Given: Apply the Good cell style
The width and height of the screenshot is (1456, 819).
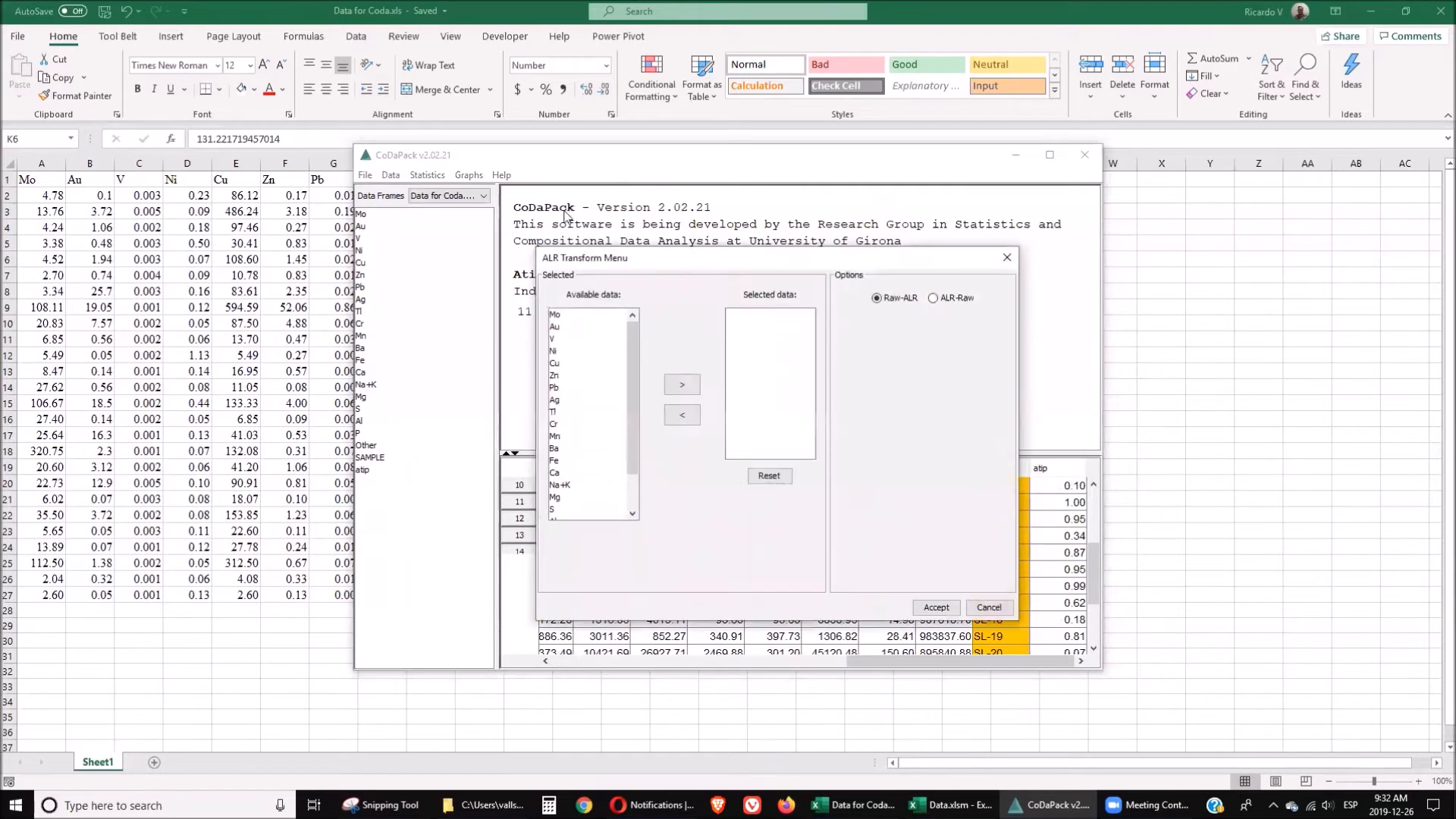Looking at the screenshot, I should coord(927,64).
